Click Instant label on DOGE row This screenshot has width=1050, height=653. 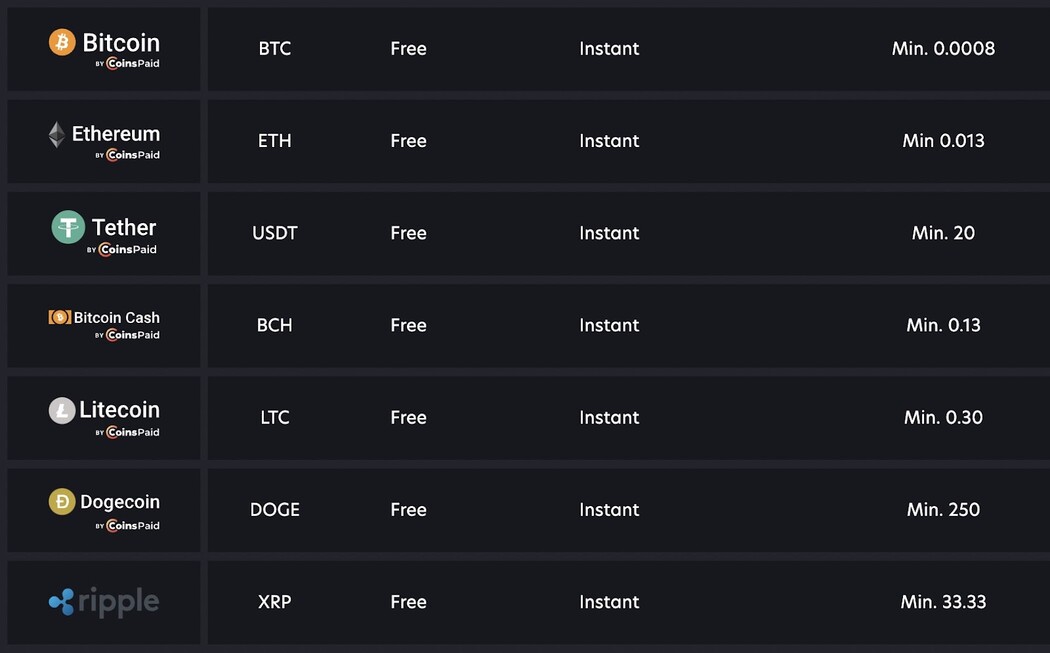609,509
